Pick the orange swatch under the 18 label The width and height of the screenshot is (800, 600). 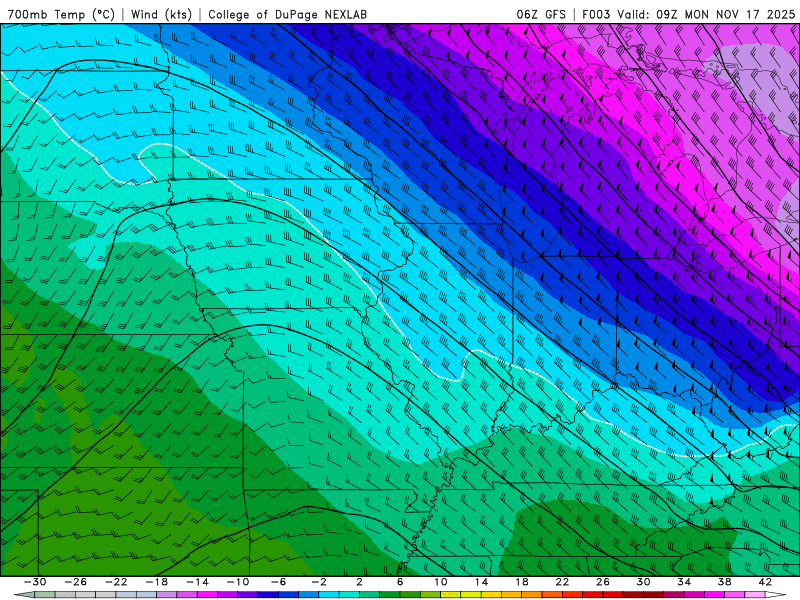532,595
